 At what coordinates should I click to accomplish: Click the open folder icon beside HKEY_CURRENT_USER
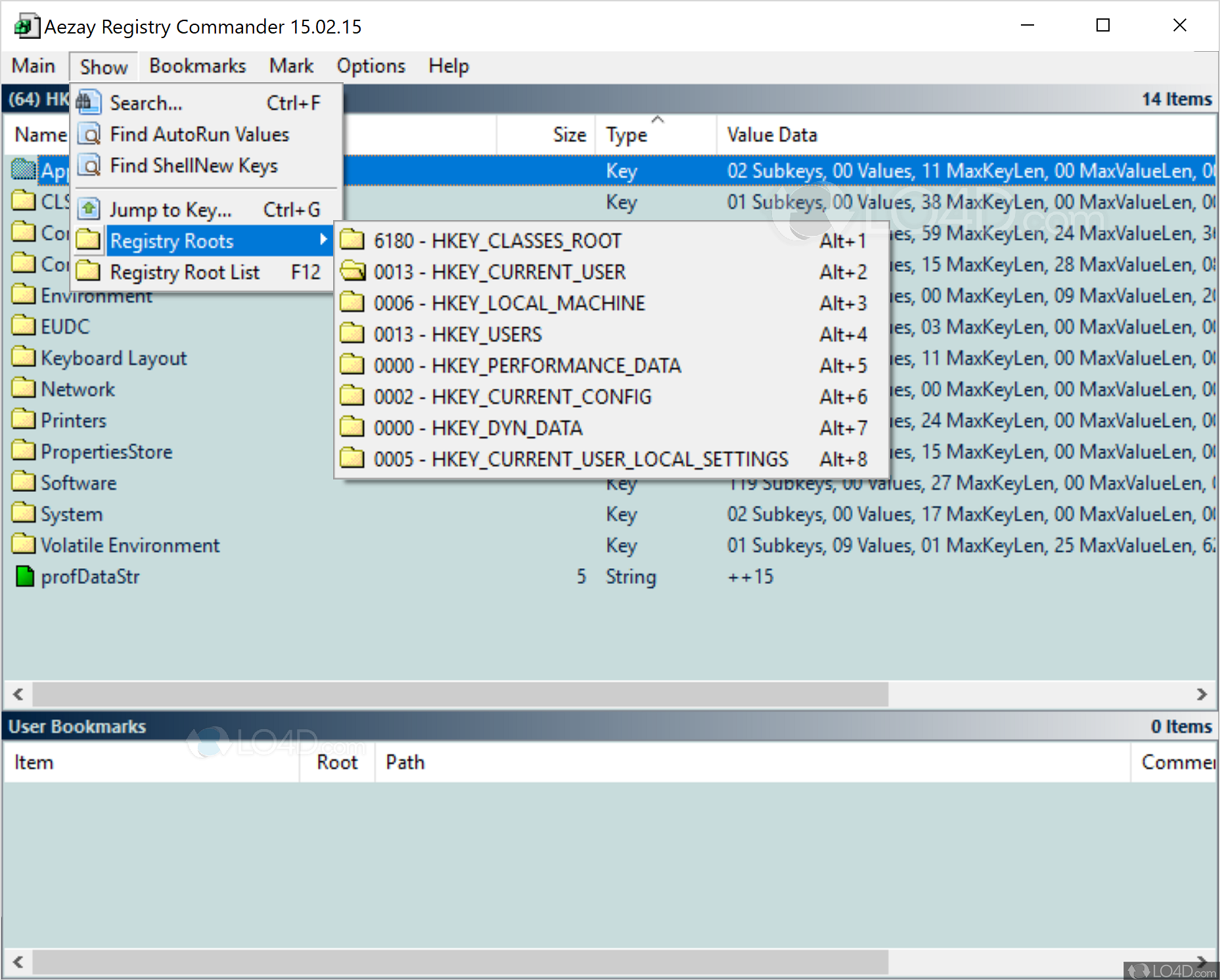(352, 271)
